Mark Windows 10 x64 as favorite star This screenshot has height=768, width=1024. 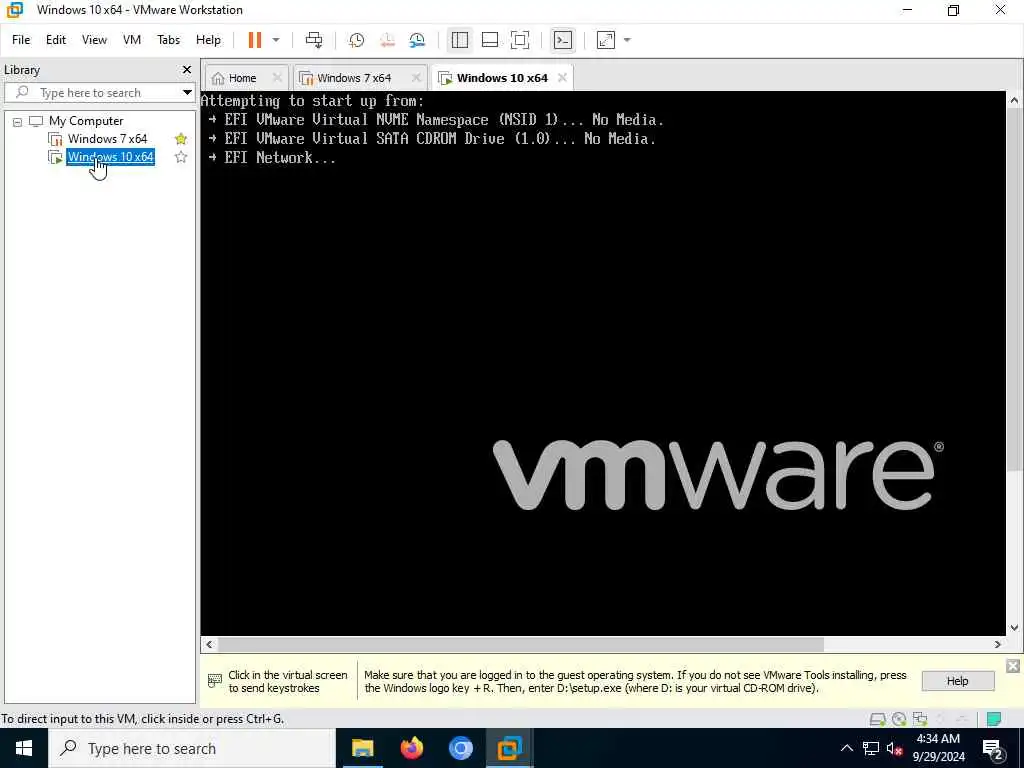pos(181,157)
